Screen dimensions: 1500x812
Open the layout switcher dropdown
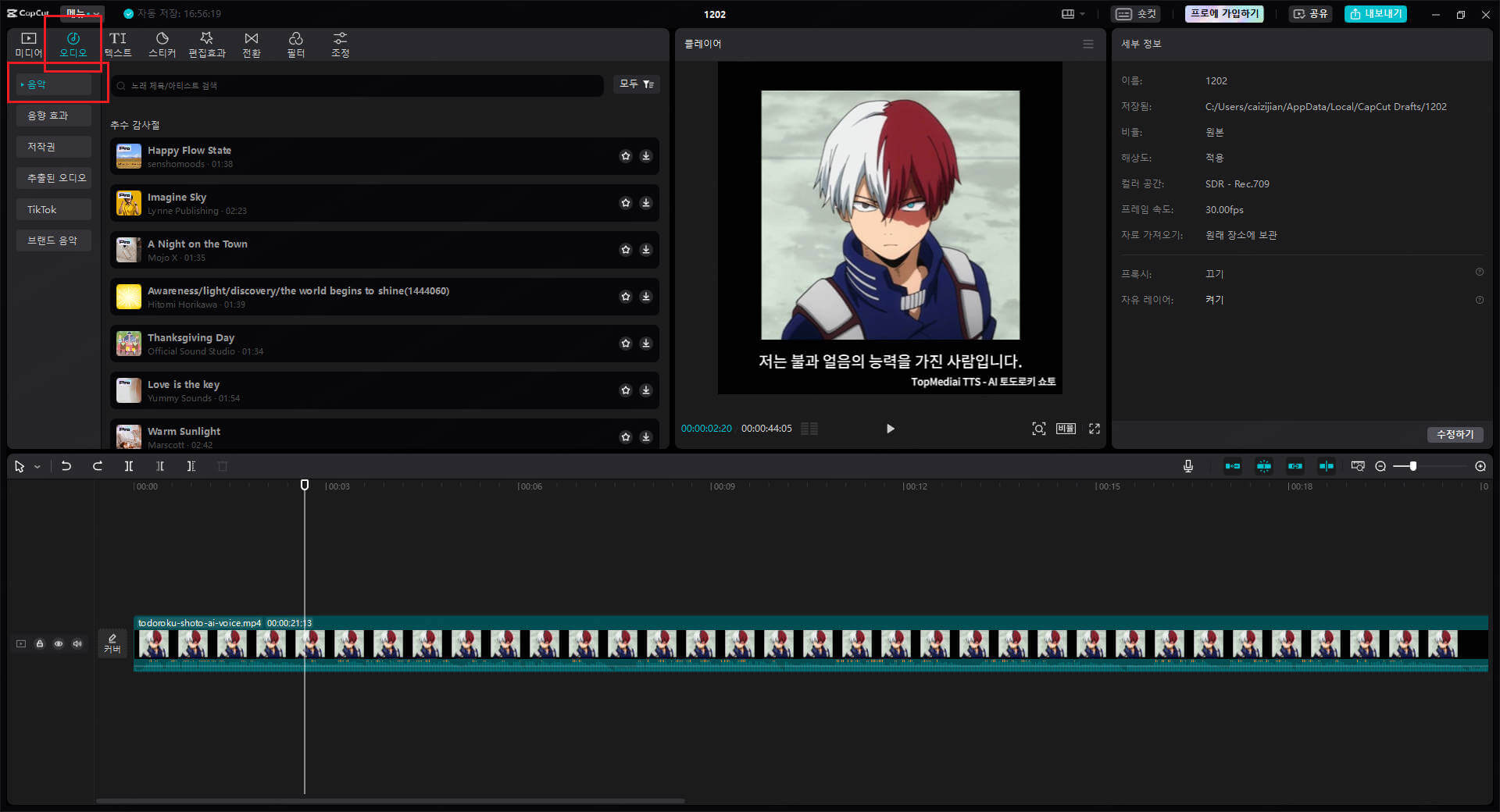click(1073, 14)
